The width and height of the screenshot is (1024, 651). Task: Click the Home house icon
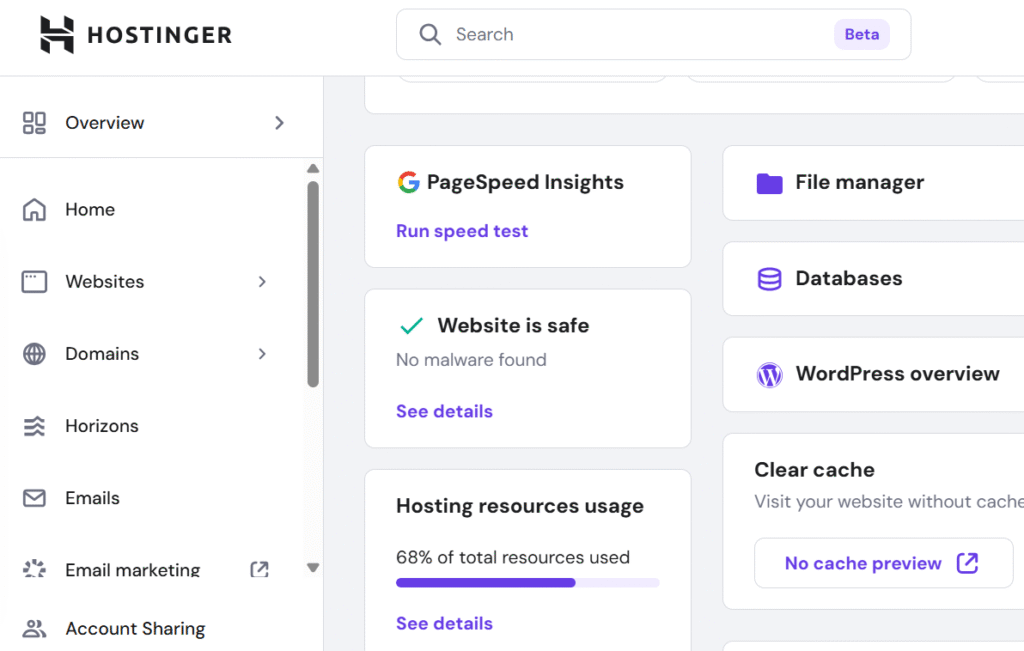pos(35,210)
